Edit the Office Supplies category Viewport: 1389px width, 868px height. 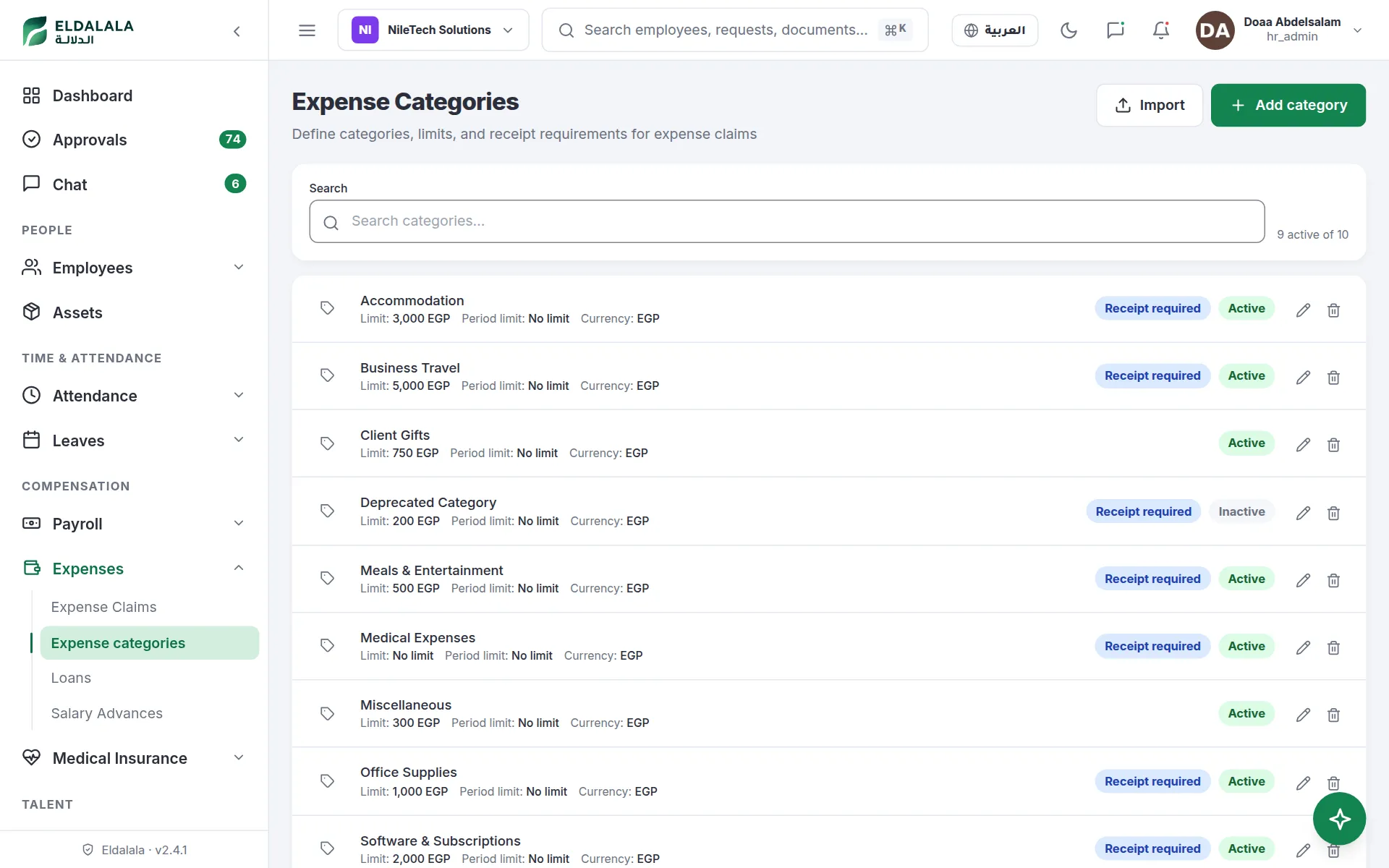(1303, 783)
